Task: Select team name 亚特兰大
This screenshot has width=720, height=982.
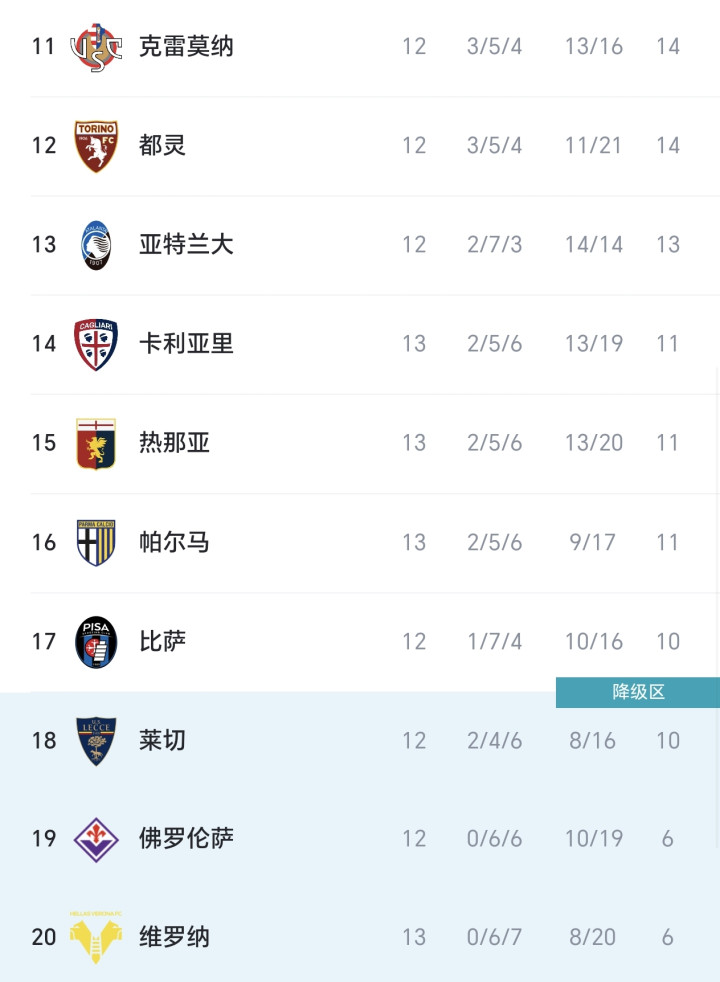Action: tap(186, 245)
